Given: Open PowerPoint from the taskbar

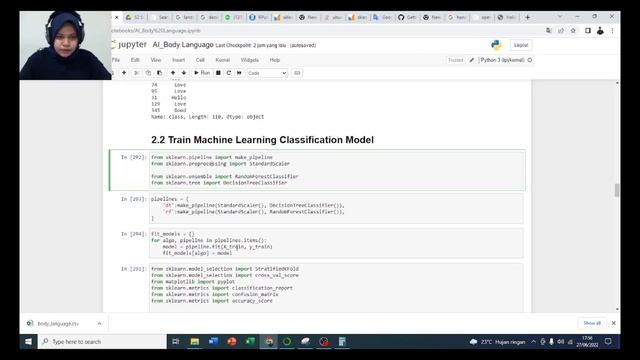Looking at the screenshot, I should (232, 342).
